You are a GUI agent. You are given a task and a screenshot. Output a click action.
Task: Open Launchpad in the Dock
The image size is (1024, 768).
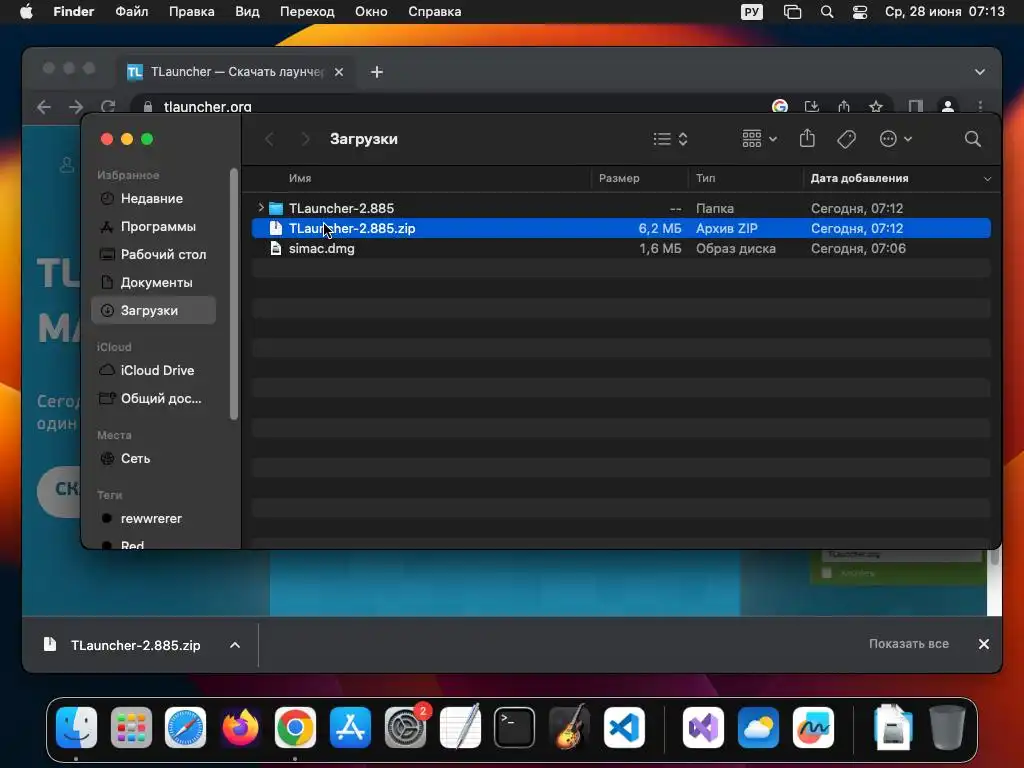[131, 727]
